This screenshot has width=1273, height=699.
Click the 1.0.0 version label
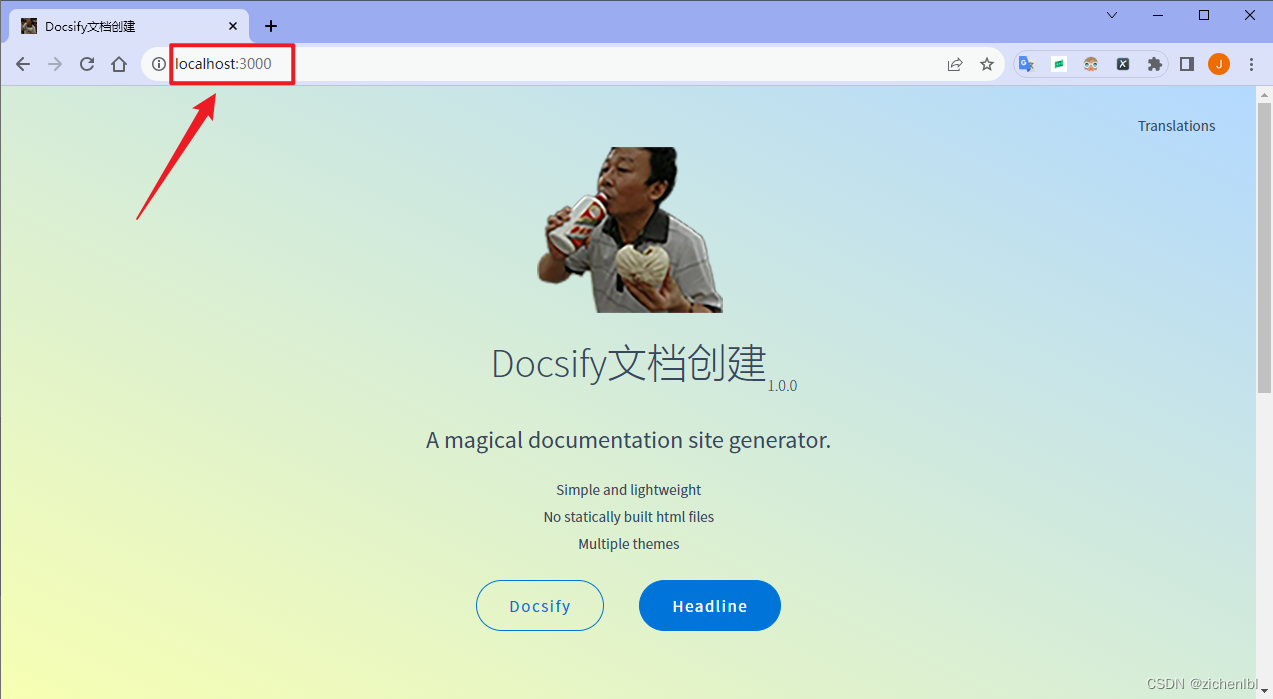(x=782, y=386)
